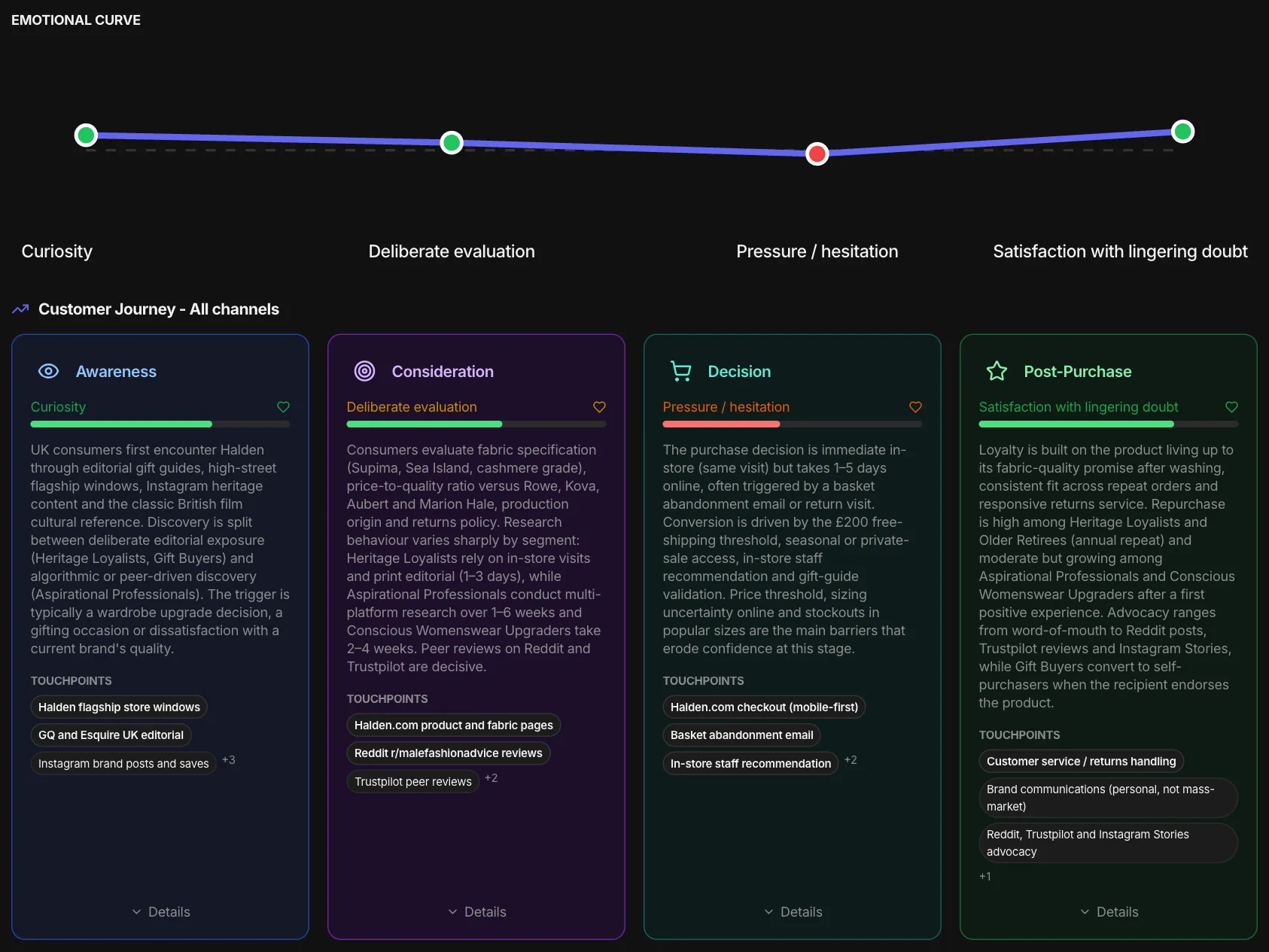Click the Decision shopping cart icon
1269x952 pixels.
(680, 371)
